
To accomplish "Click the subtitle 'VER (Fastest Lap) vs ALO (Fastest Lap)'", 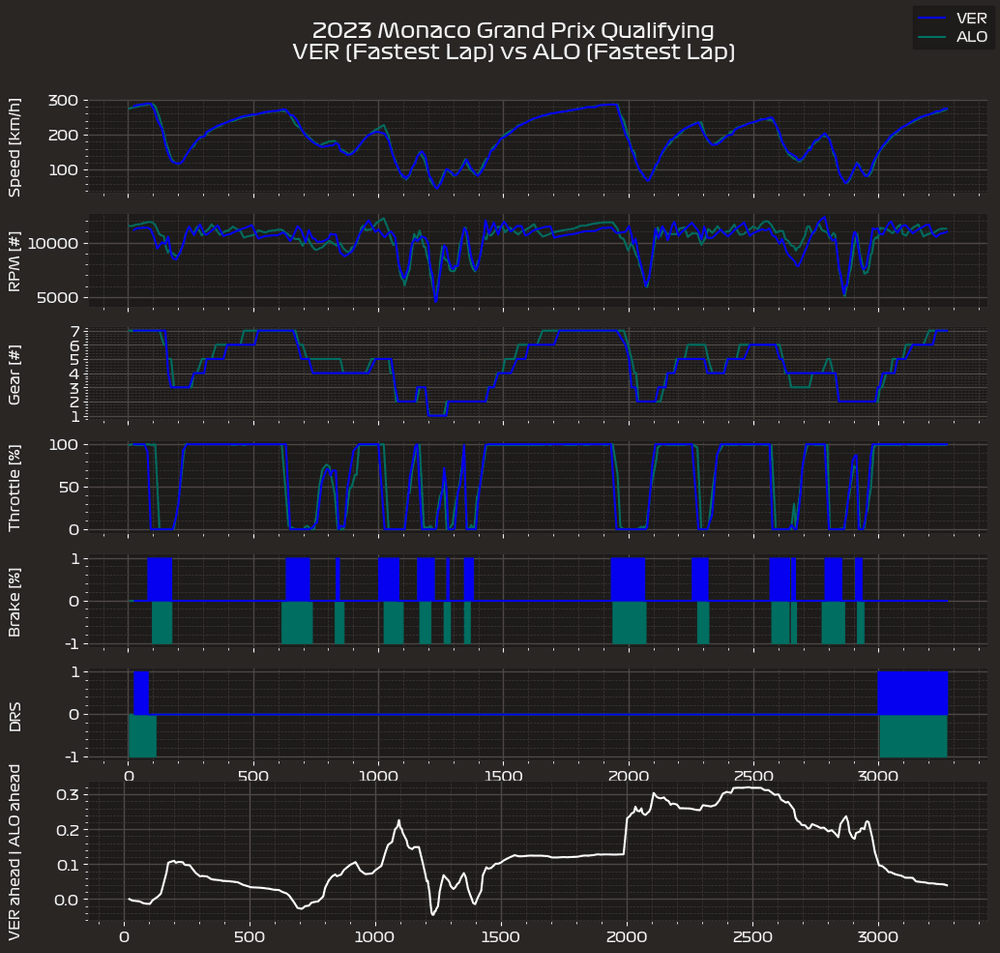I will click(x=513, y=52).
